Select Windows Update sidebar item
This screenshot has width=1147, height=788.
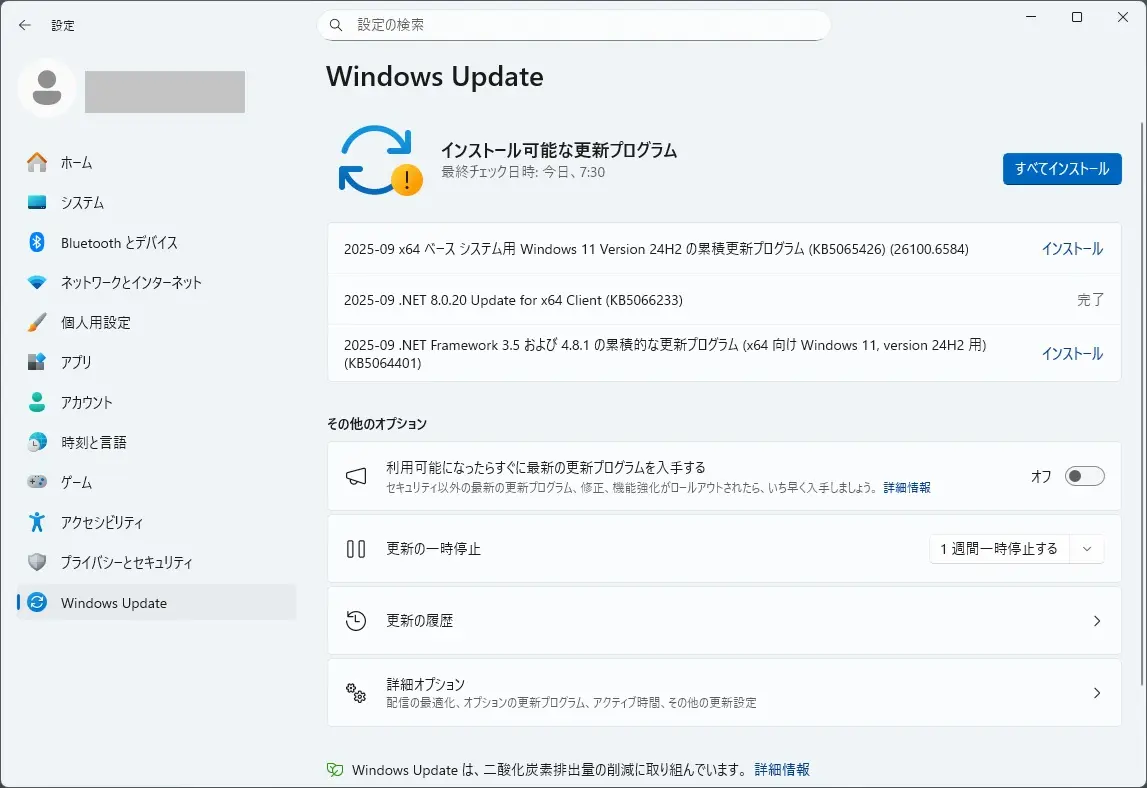pyautogui.click(x=157, y=602)
